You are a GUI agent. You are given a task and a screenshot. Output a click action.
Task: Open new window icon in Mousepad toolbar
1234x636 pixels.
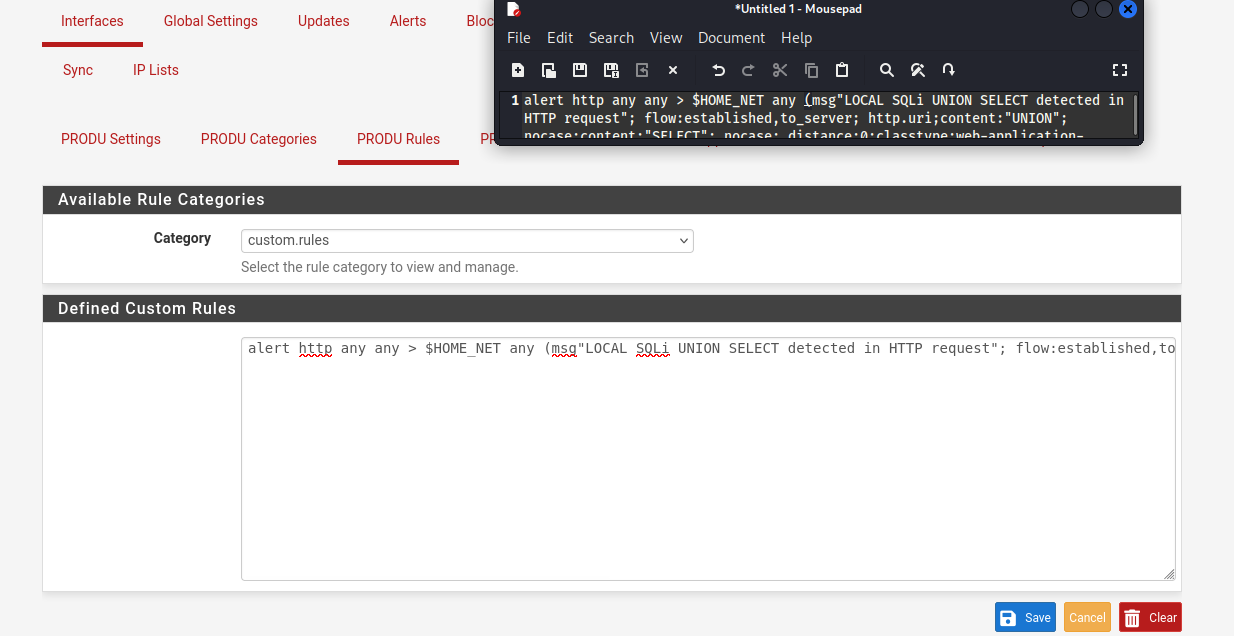(549, 70)
